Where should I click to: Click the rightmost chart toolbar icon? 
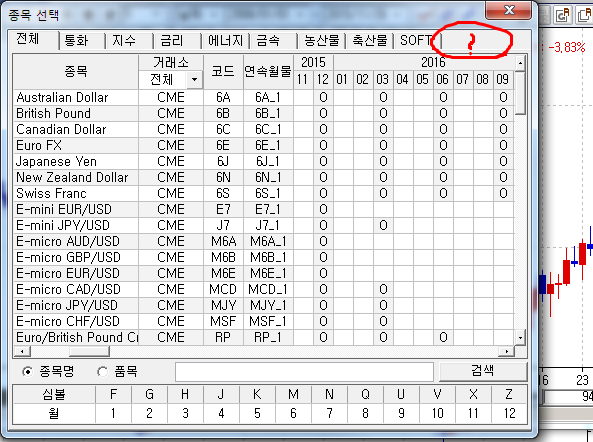[x=585, y=15]
